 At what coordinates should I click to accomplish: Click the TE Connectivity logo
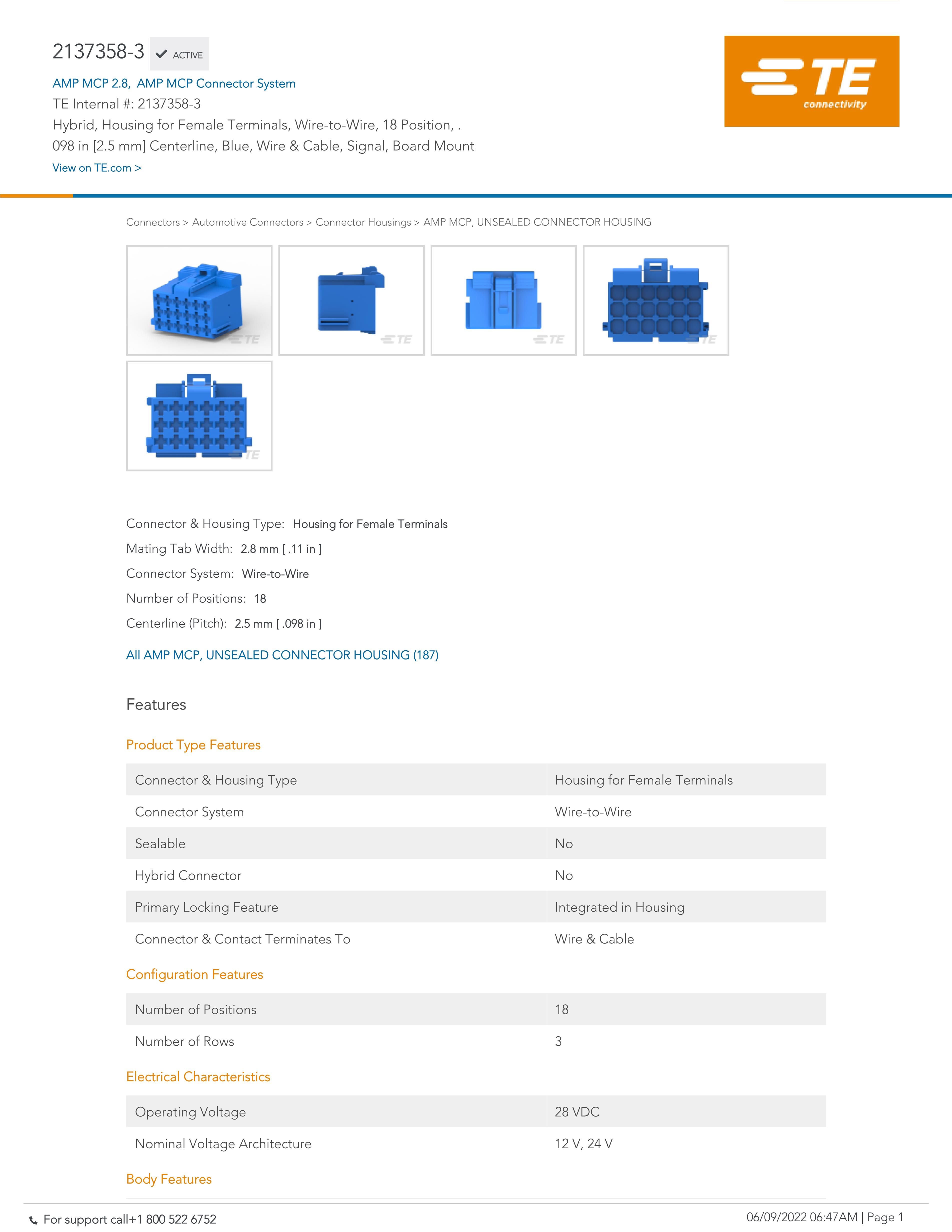click(811, 81)
